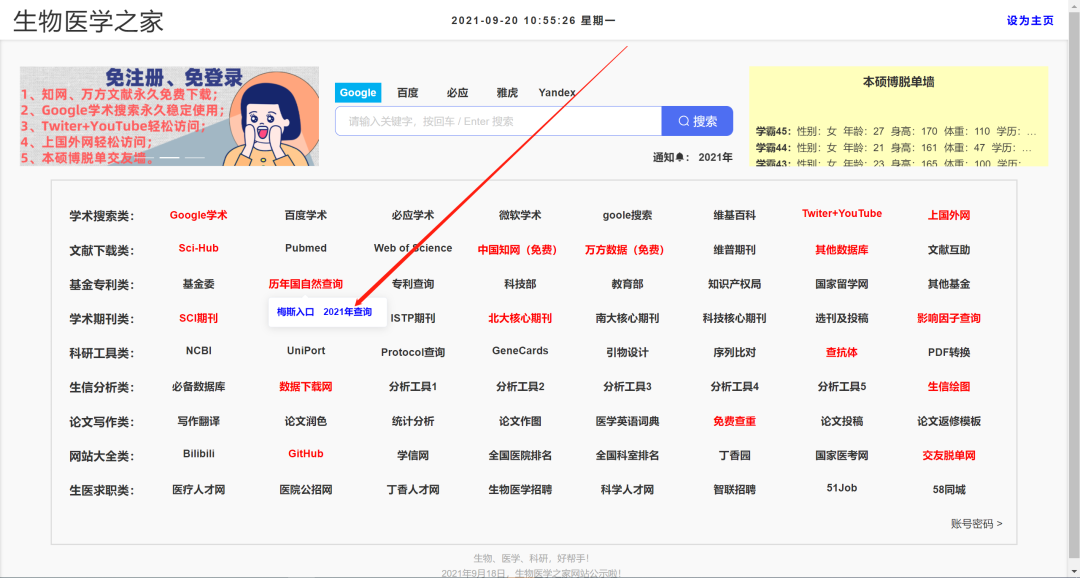Switch to the 百度 search tab
This screenshot has width=1080, height=578.
pyautogui.click(x=408, y=92)
